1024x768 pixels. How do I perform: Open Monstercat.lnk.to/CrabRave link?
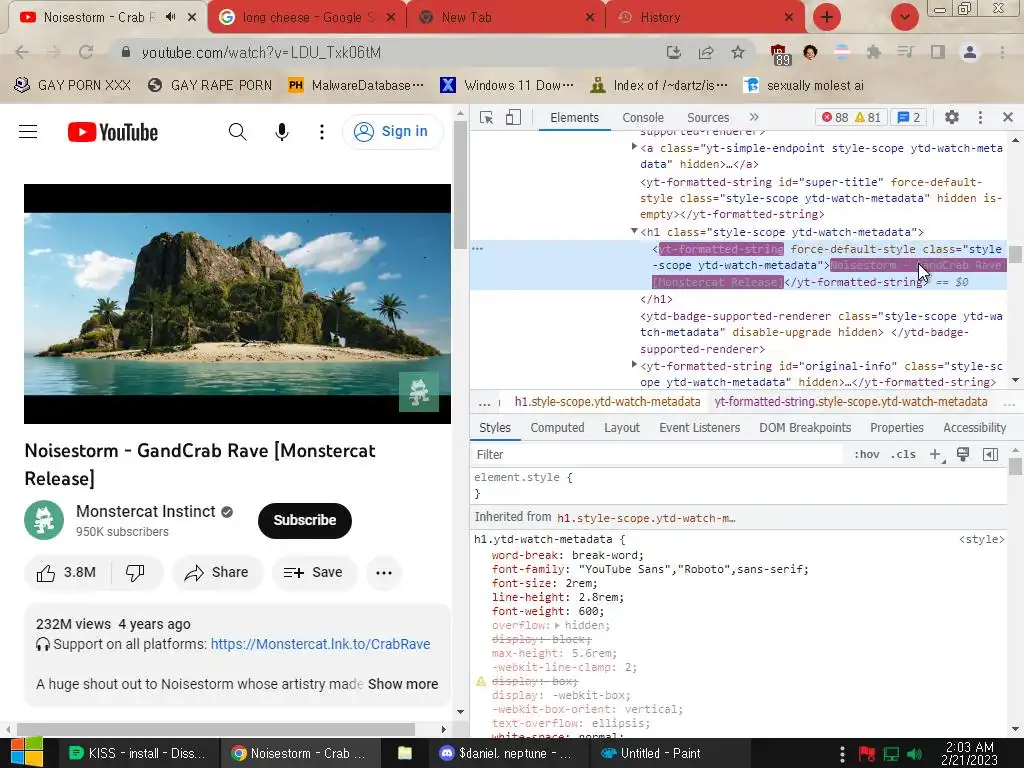320,644
